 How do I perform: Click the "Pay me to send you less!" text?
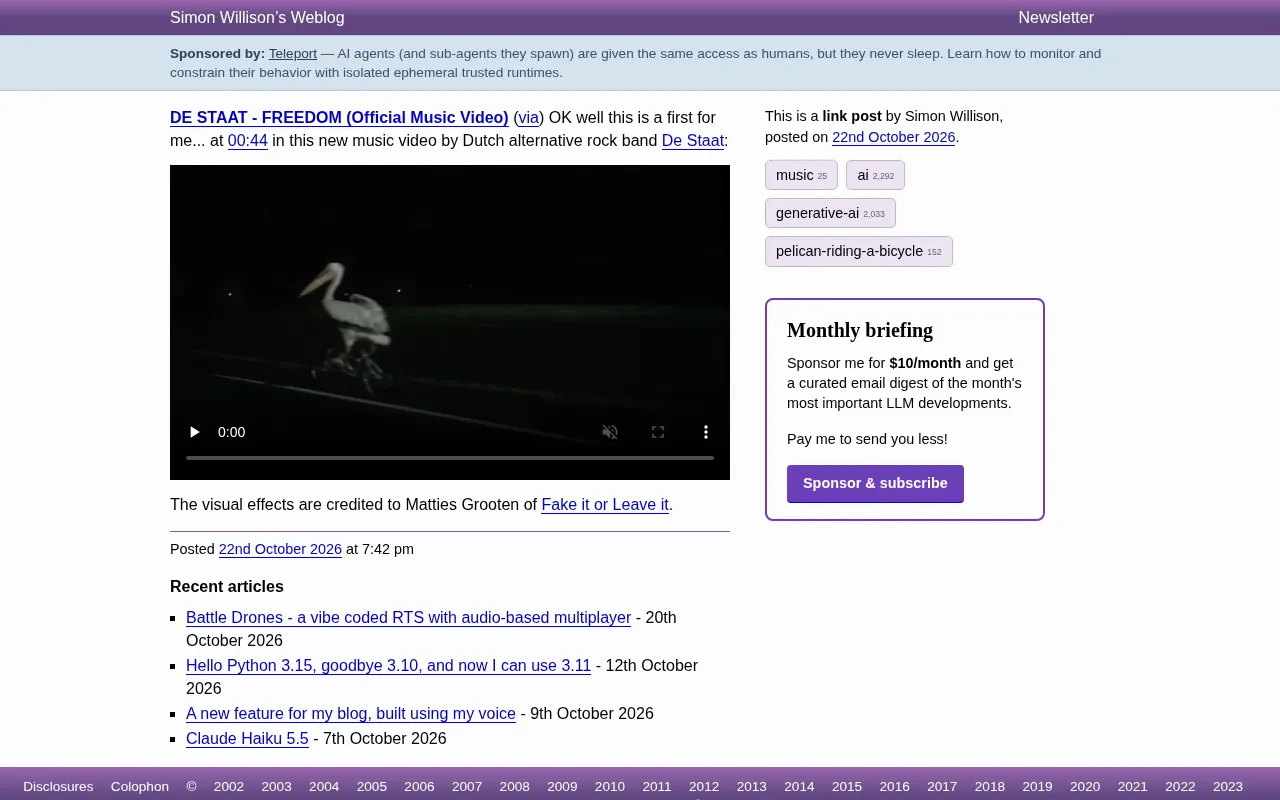(x=867, y=439)
